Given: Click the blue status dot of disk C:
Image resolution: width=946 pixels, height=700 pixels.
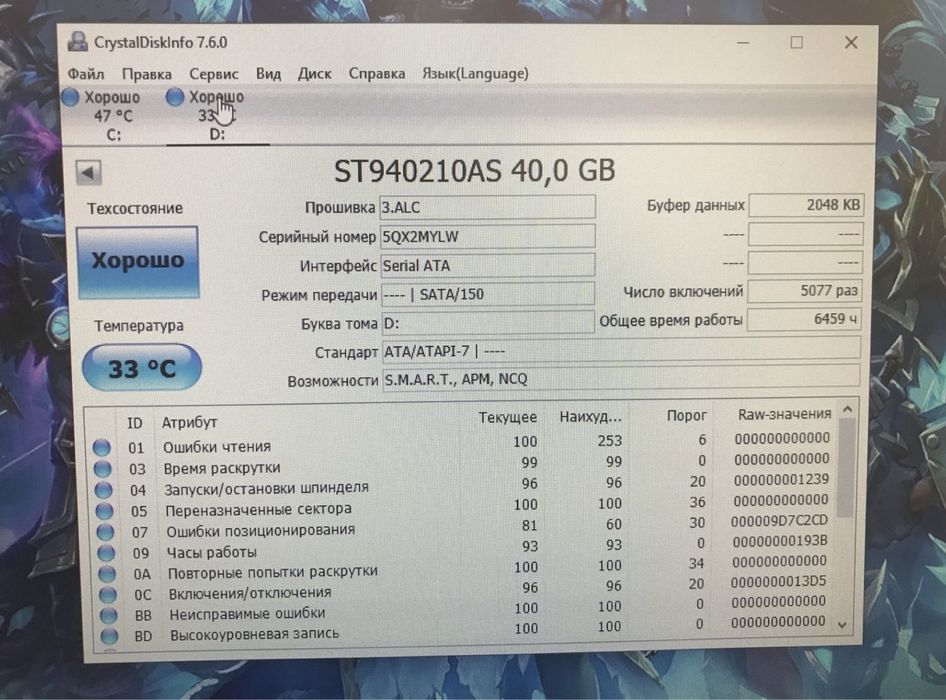Looking at the screenshot, I should tap(71, 97).
